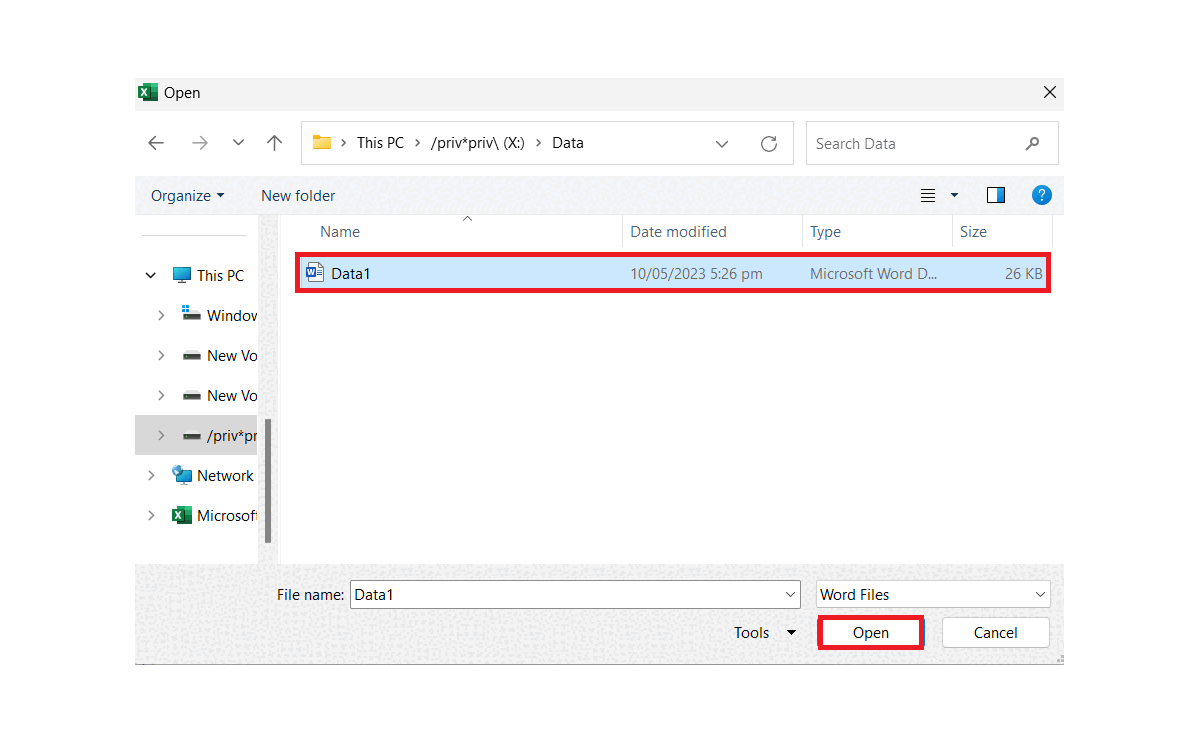Screen dimensions: 1200x744
Task: Open the Organize menu
Action: (186, 195)
